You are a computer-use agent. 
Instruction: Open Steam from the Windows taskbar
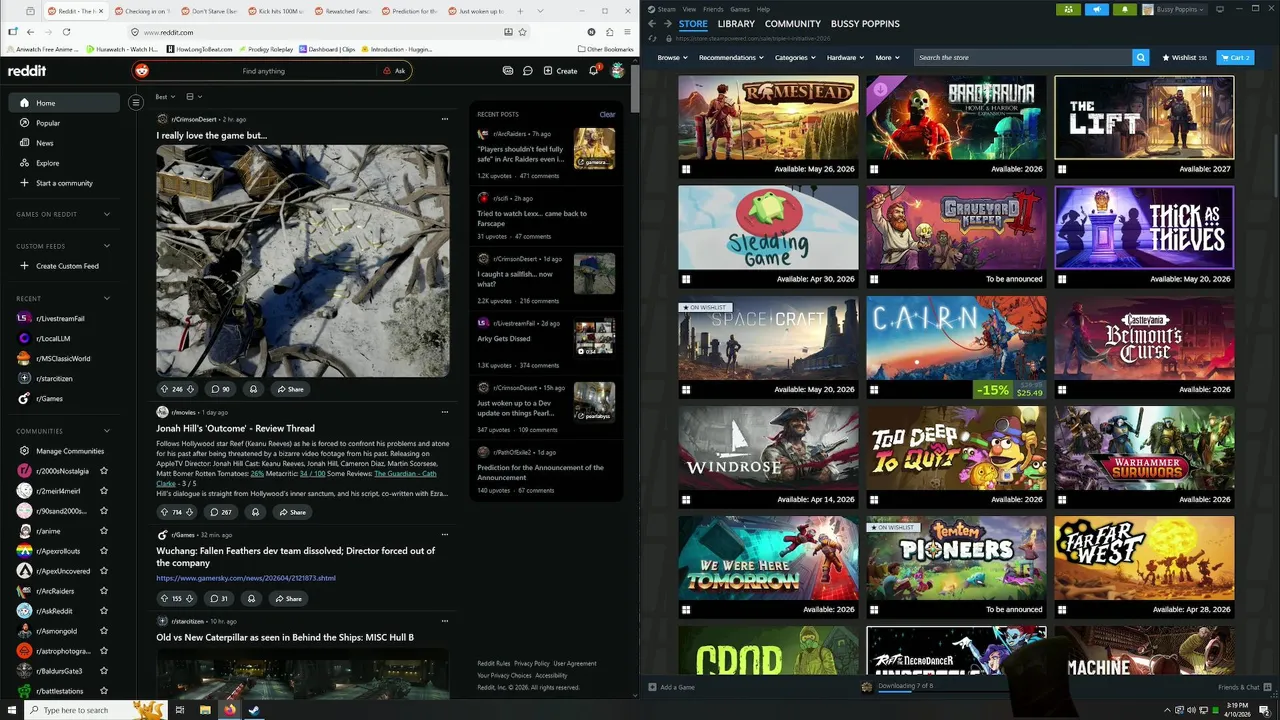(x=254, y=710)
